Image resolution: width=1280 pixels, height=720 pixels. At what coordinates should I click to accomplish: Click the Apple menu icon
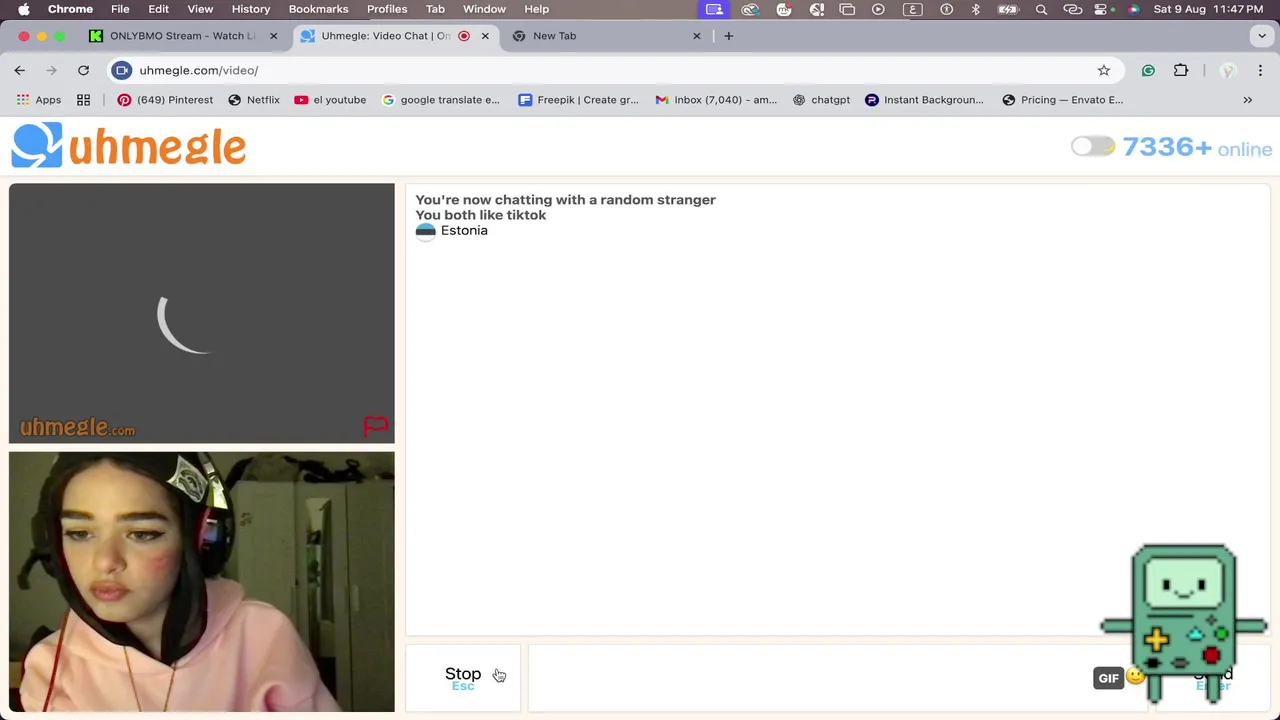(23, 9)
